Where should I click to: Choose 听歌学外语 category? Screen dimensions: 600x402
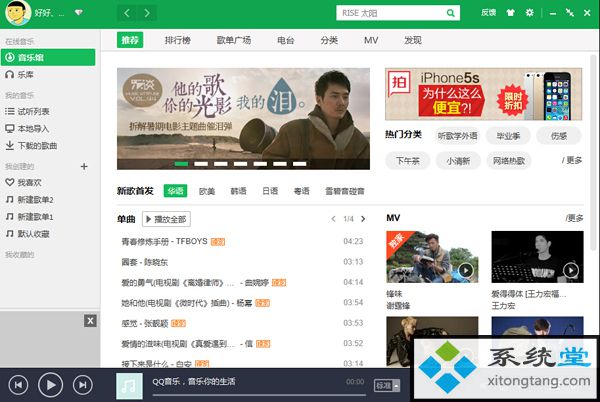pos(458,136)
